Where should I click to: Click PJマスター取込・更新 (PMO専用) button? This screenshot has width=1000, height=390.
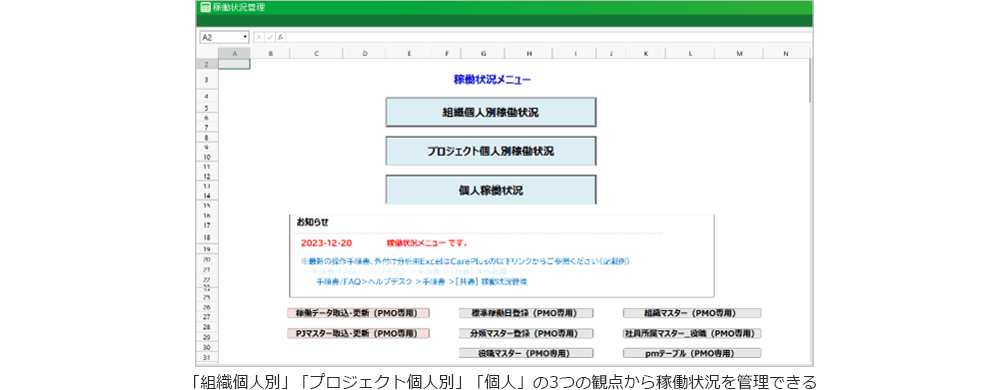tap(358, 333)
